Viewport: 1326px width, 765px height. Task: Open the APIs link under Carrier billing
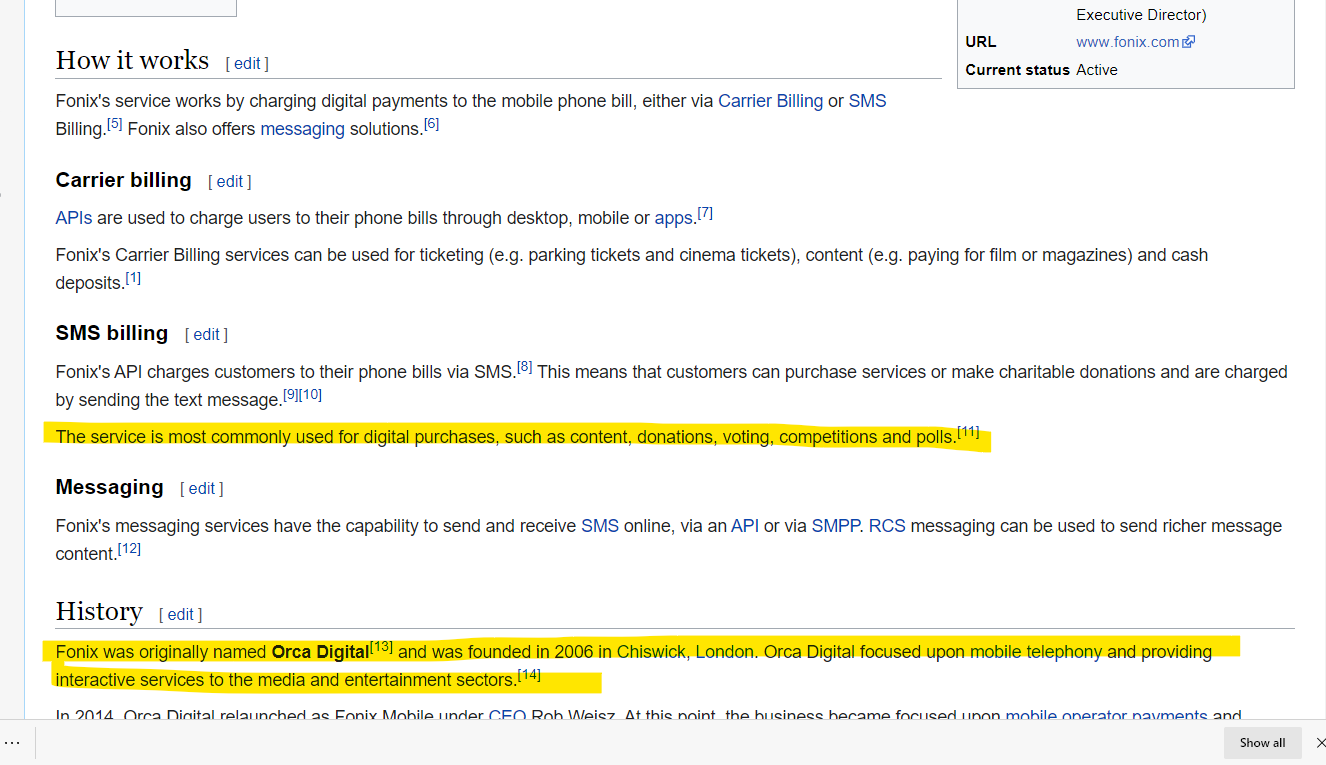click(x=74, y=218)
